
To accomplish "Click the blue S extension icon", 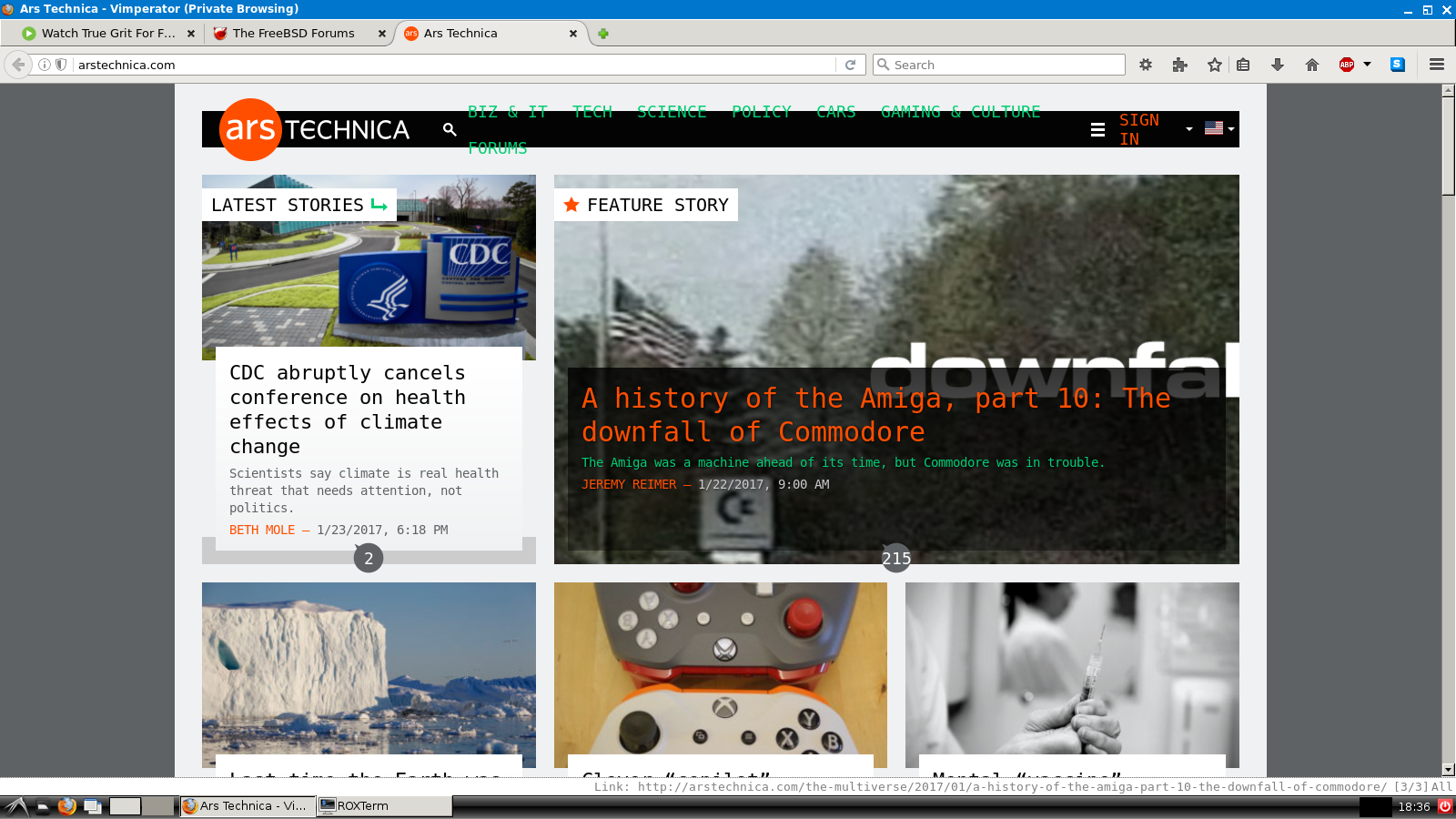I will point(1398,65).
